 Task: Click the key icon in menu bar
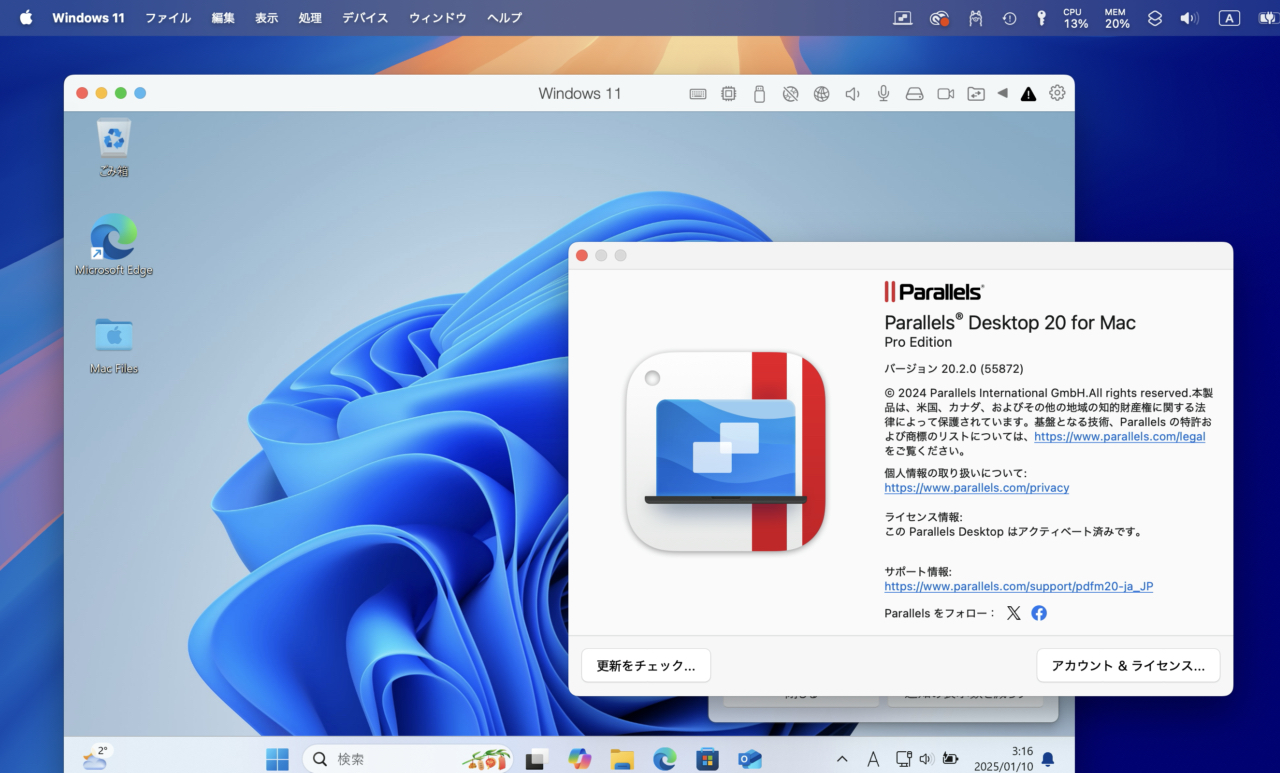pyautogui.click(x=1041, y=18)
